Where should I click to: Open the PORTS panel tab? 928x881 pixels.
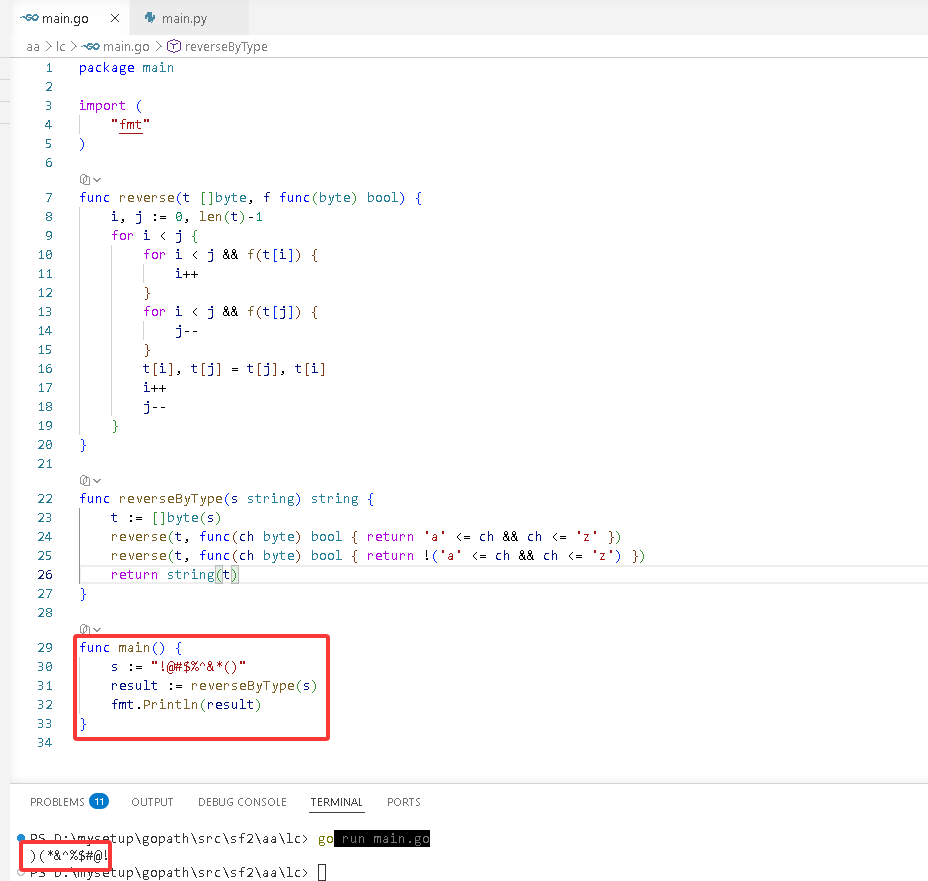tap(404, 802)
